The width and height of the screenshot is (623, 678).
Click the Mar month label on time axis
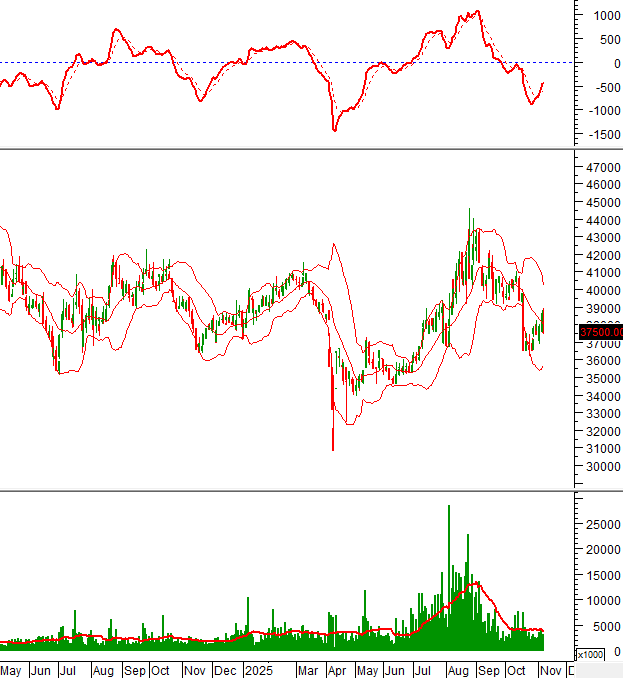coord(308,670)
